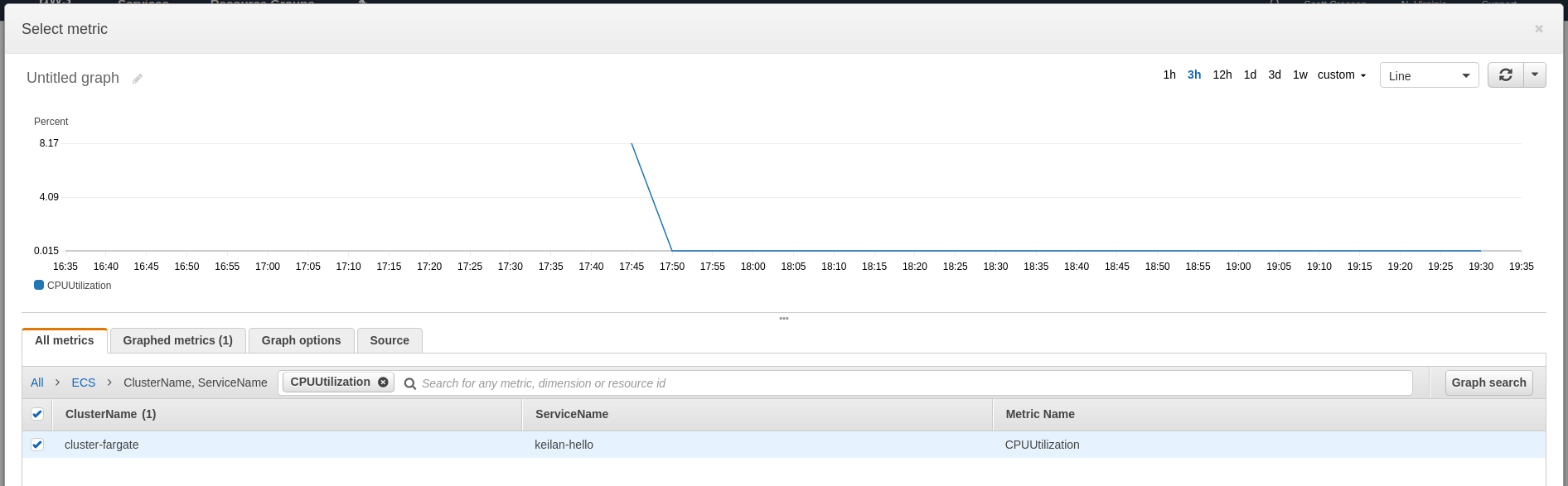This screenshot has width=1568, height=486.
Task: Click the CPUUtilization blue legend swatch
Action: [39, 285]
